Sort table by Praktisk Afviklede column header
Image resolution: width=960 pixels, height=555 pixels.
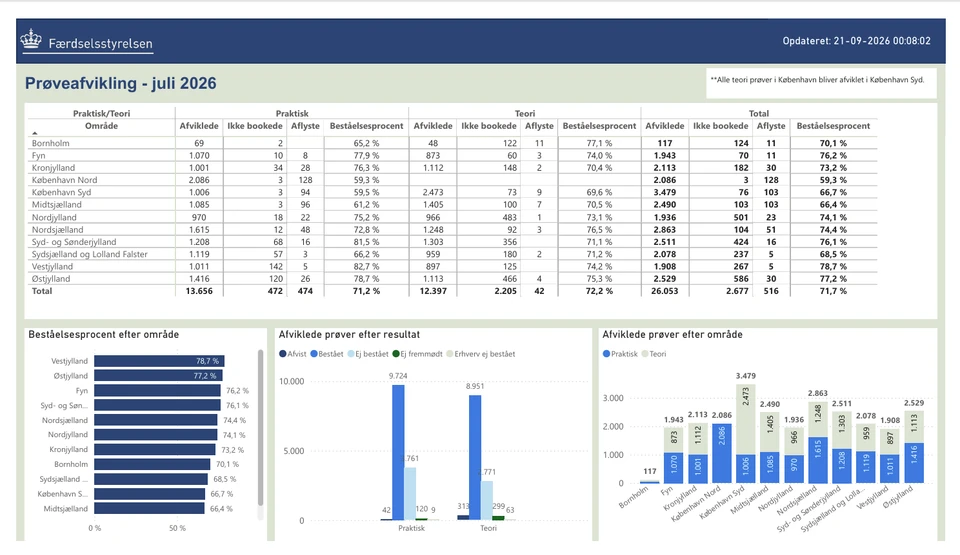(199, 126)
